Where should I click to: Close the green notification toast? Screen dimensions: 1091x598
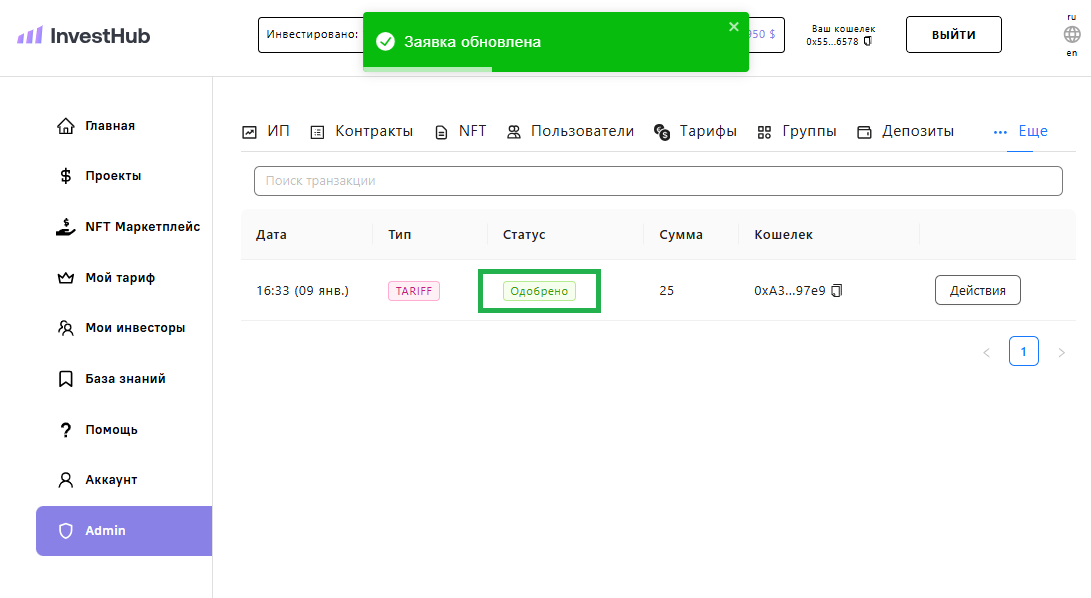coord(734,27)
